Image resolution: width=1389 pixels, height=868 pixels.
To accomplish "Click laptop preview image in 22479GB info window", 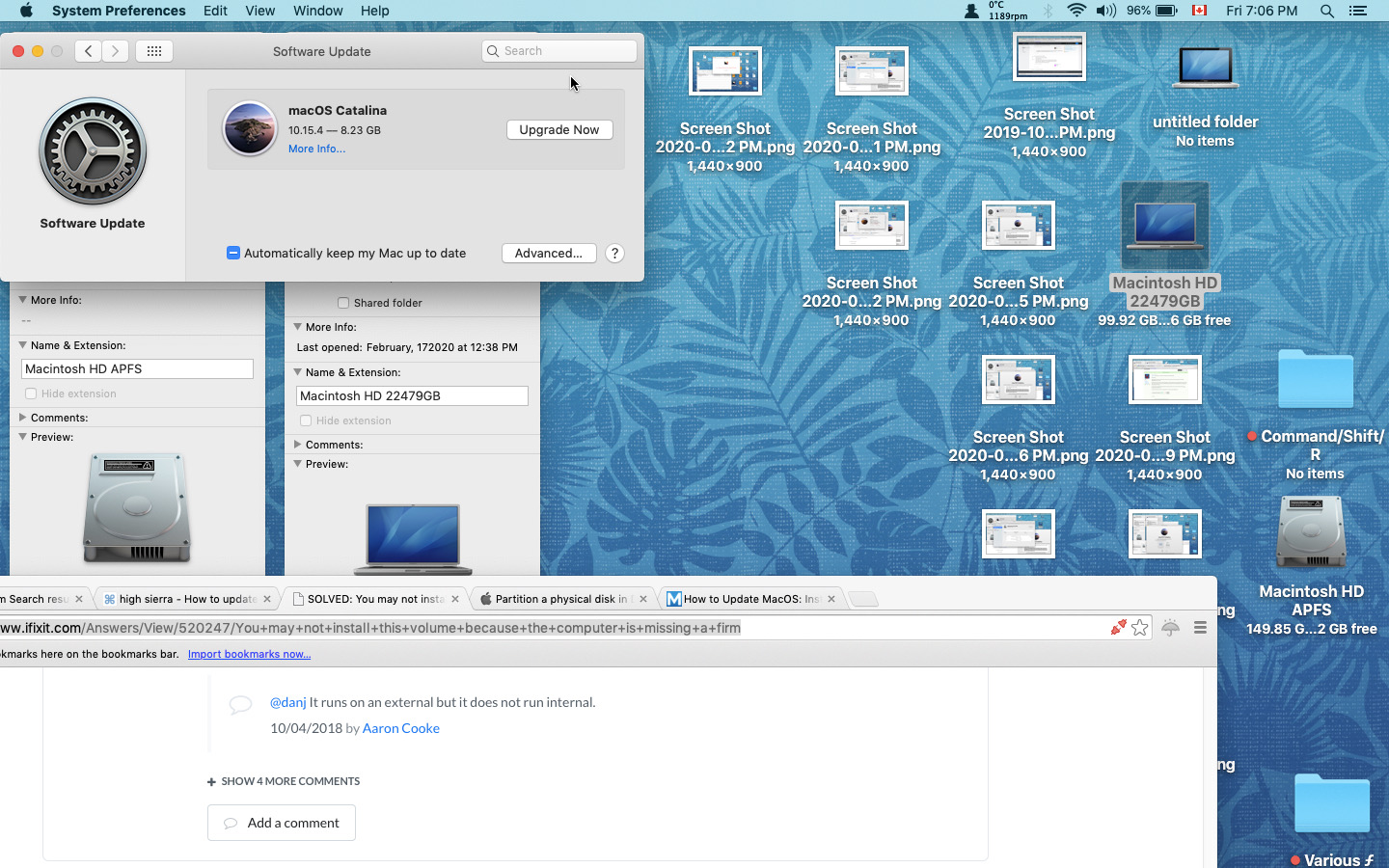I will coord(413,538).
